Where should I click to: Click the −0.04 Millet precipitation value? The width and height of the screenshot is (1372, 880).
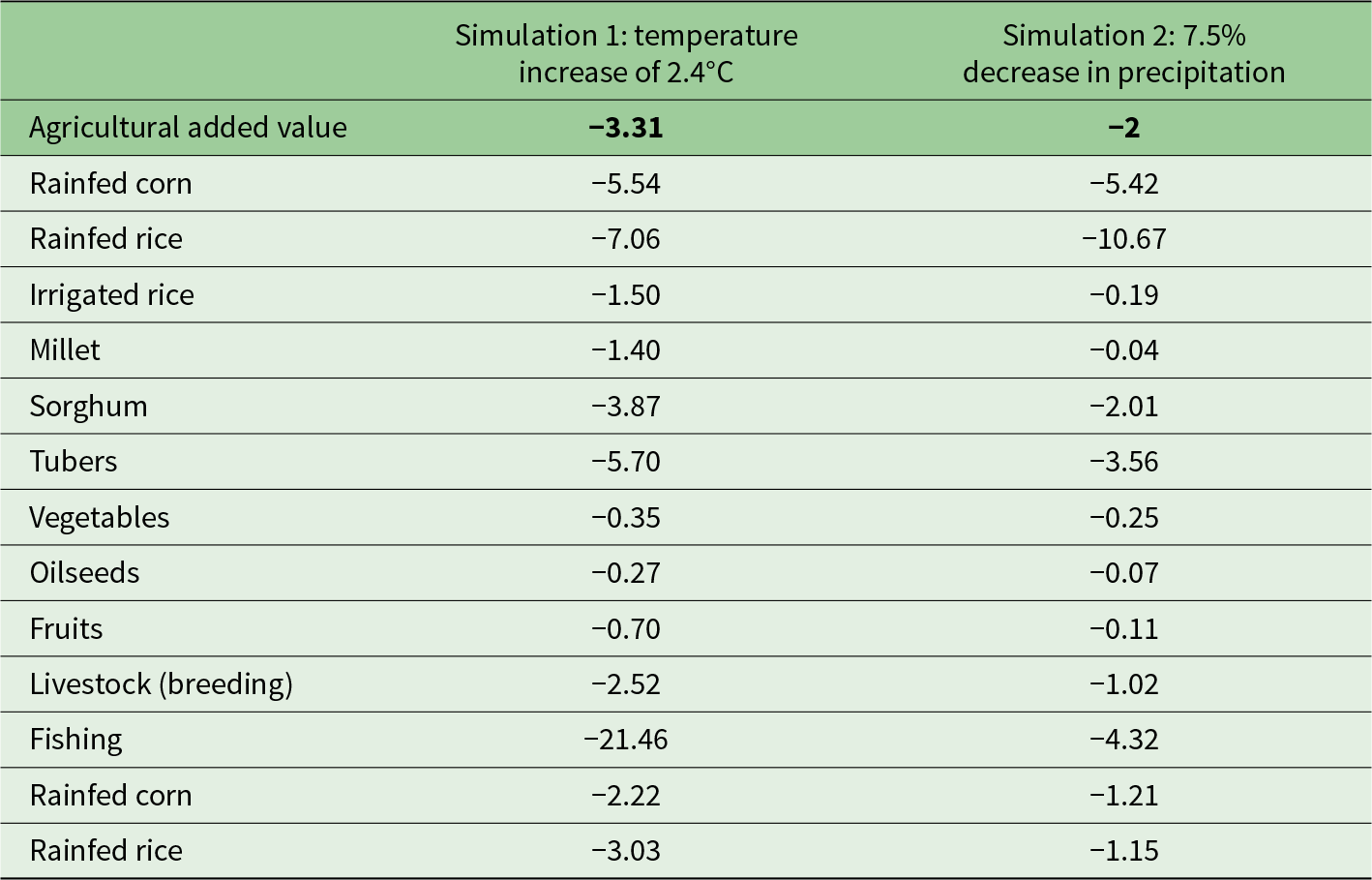1123,350
